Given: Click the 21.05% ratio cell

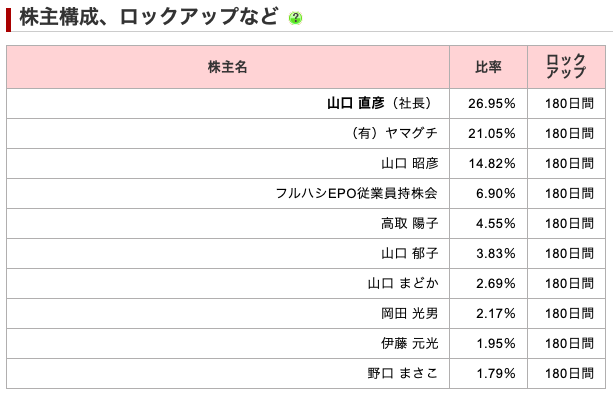Looking at the screenshot, I should (488, 133).
